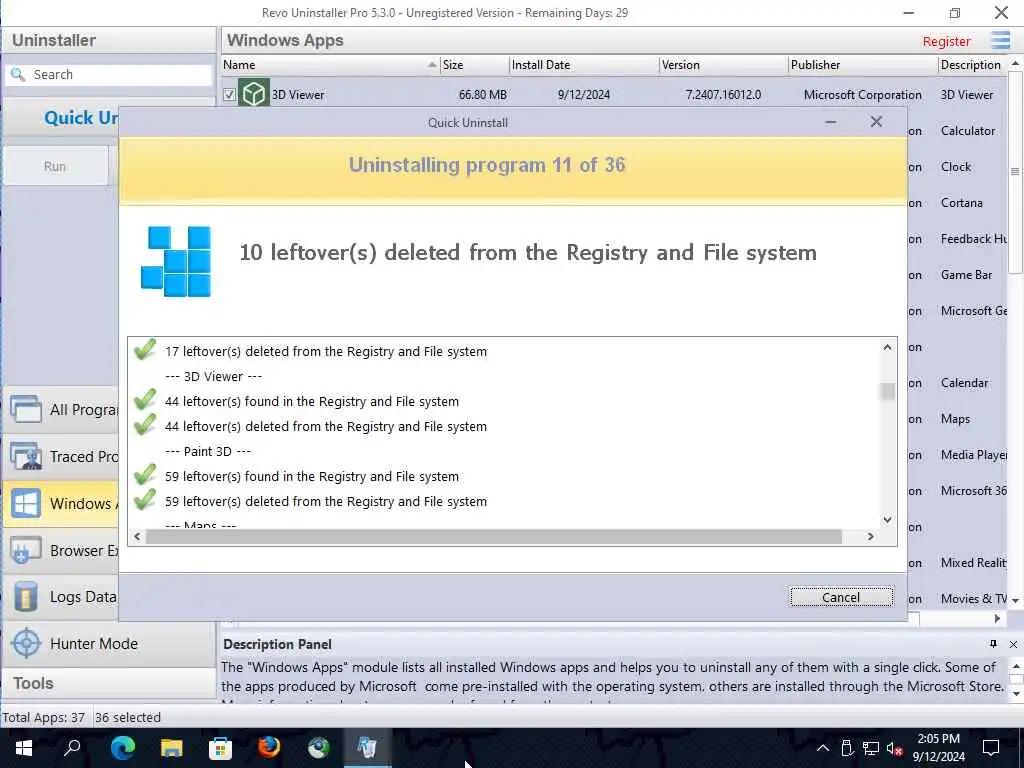Cancel the Quick Uninstall process
1024x768 pixels.
[841, 597]
